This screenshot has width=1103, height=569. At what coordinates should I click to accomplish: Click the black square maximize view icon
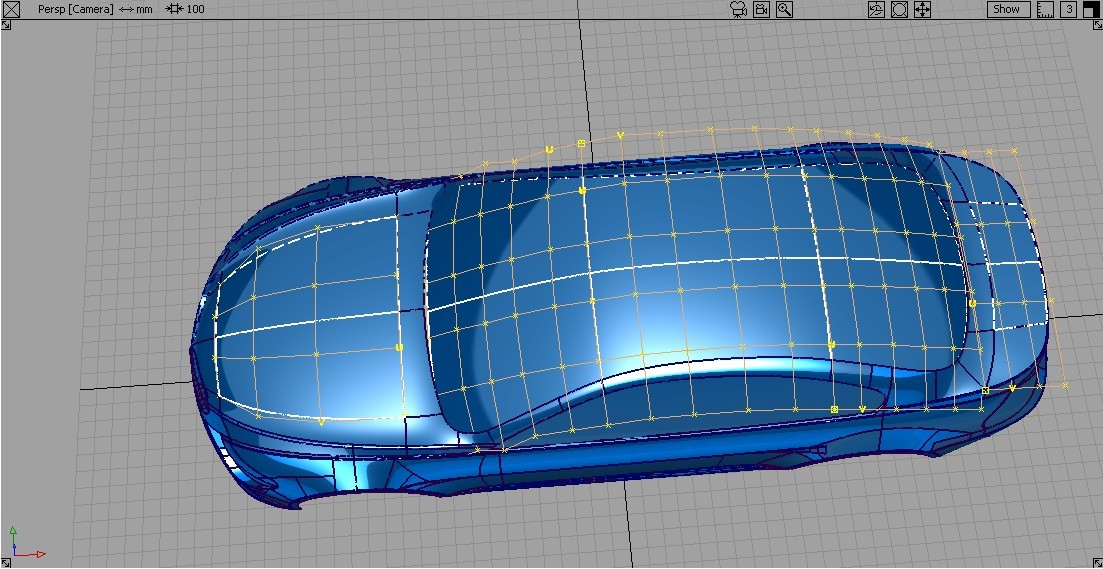click(1091, 9)
